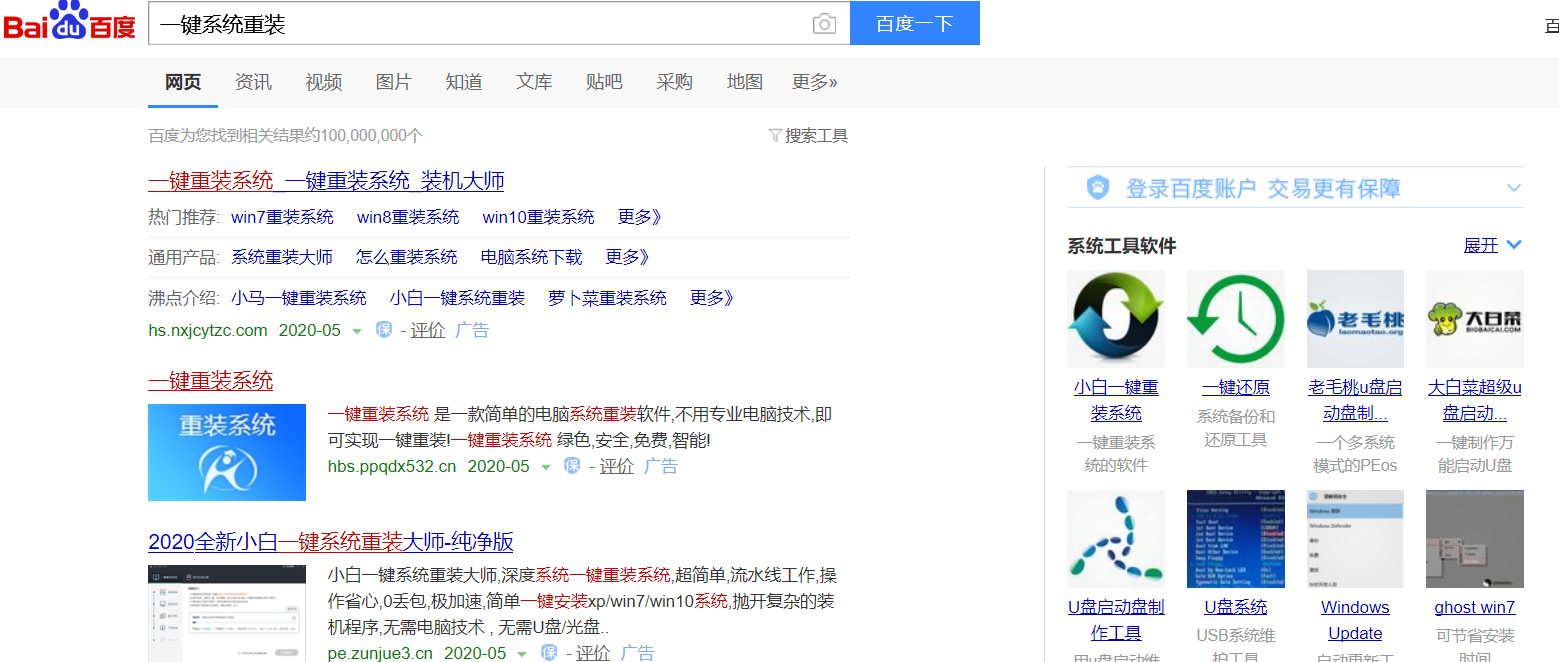
Task: Click 广告 label after pe.zunjue3.cn
Action: (637, 653)
